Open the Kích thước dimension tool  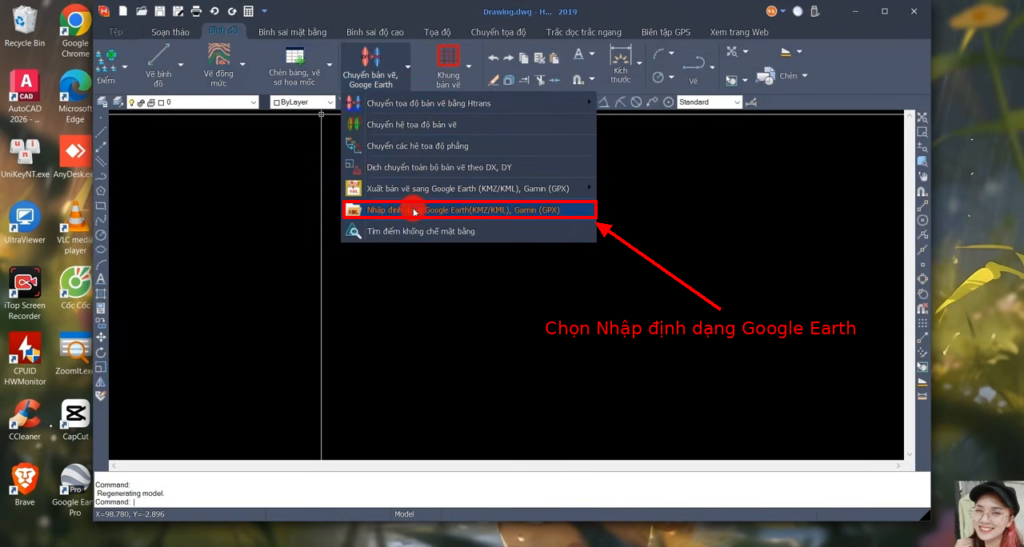(x=620, y=64)
